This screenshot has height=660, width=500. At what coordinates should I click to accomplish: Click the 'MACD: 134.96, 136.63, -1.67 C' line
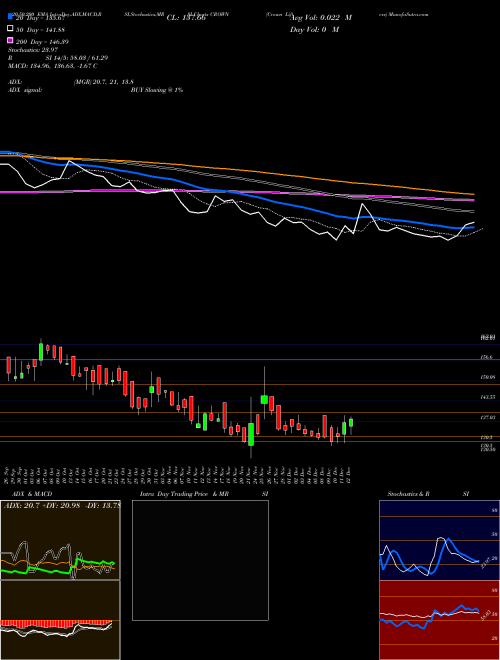tap(53, 66)
